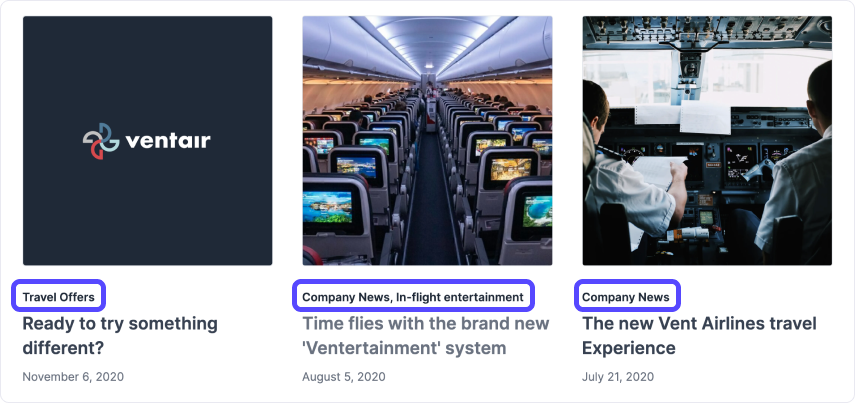Click the November 6, 2020 date
The height and width of the screenshot is (403, 855).
click(x=73, y=377)
